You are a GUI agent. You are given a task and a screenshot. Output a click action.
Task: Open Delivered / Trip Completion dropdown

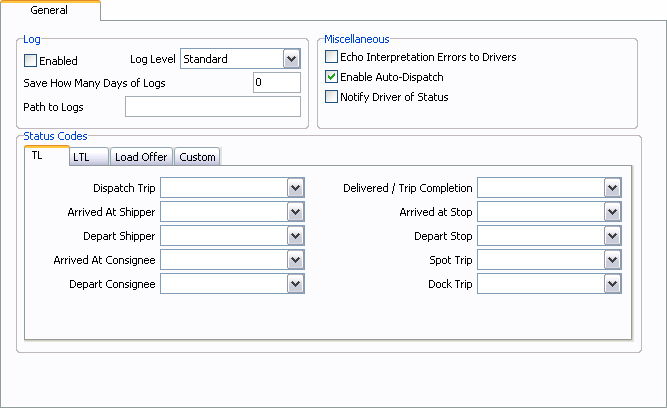(x=612, y=188)
